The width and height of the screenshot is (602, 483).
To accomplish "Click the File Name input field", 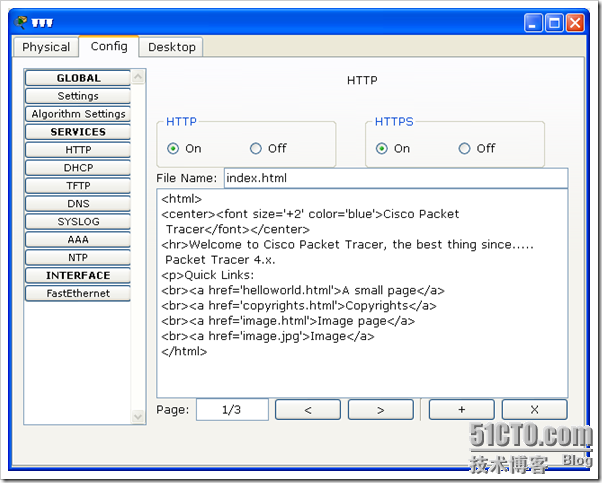I will [x=396, y=178].
